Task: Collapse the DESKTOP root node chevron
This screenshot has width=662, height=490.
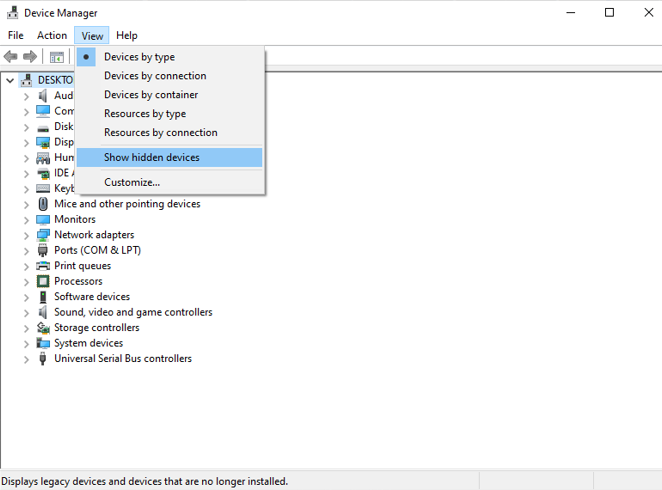Action: click(10, 80)
